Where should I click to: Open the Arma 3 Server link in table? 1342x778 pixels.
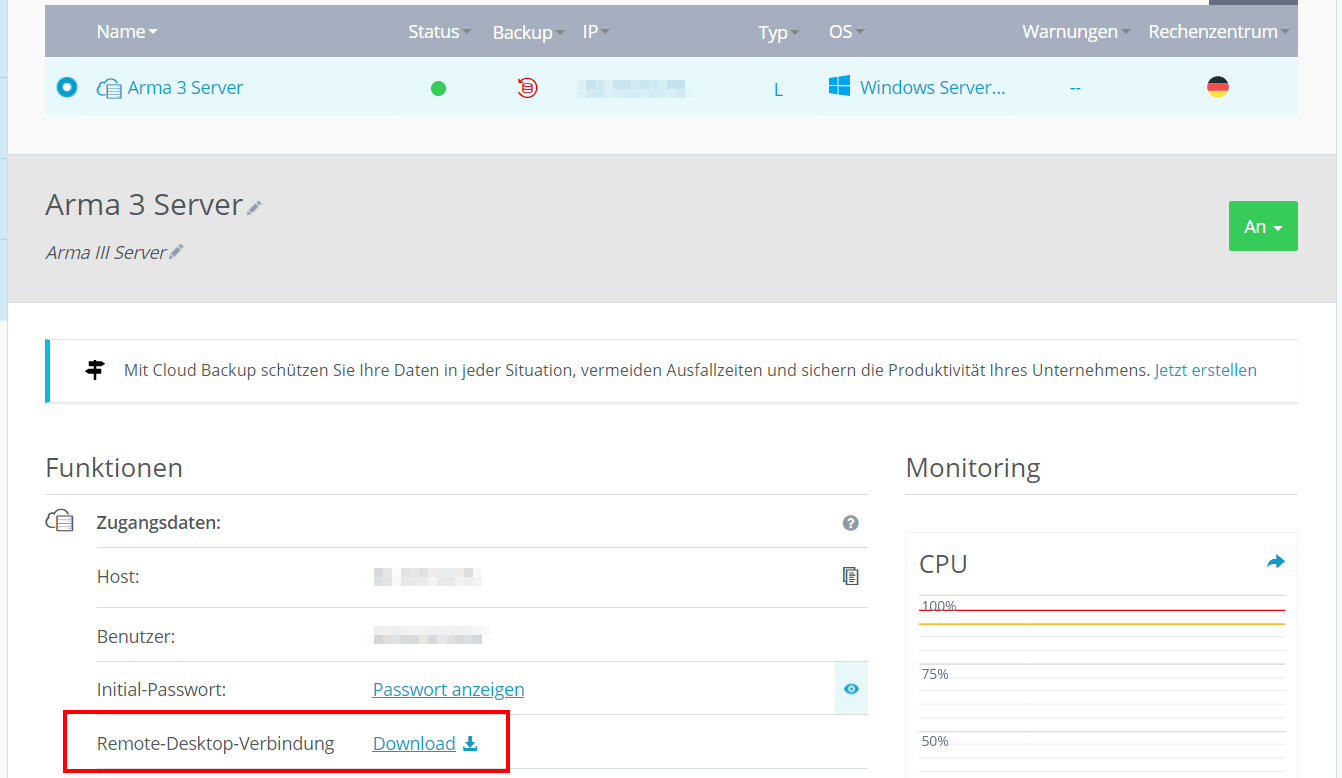point(185,88)
